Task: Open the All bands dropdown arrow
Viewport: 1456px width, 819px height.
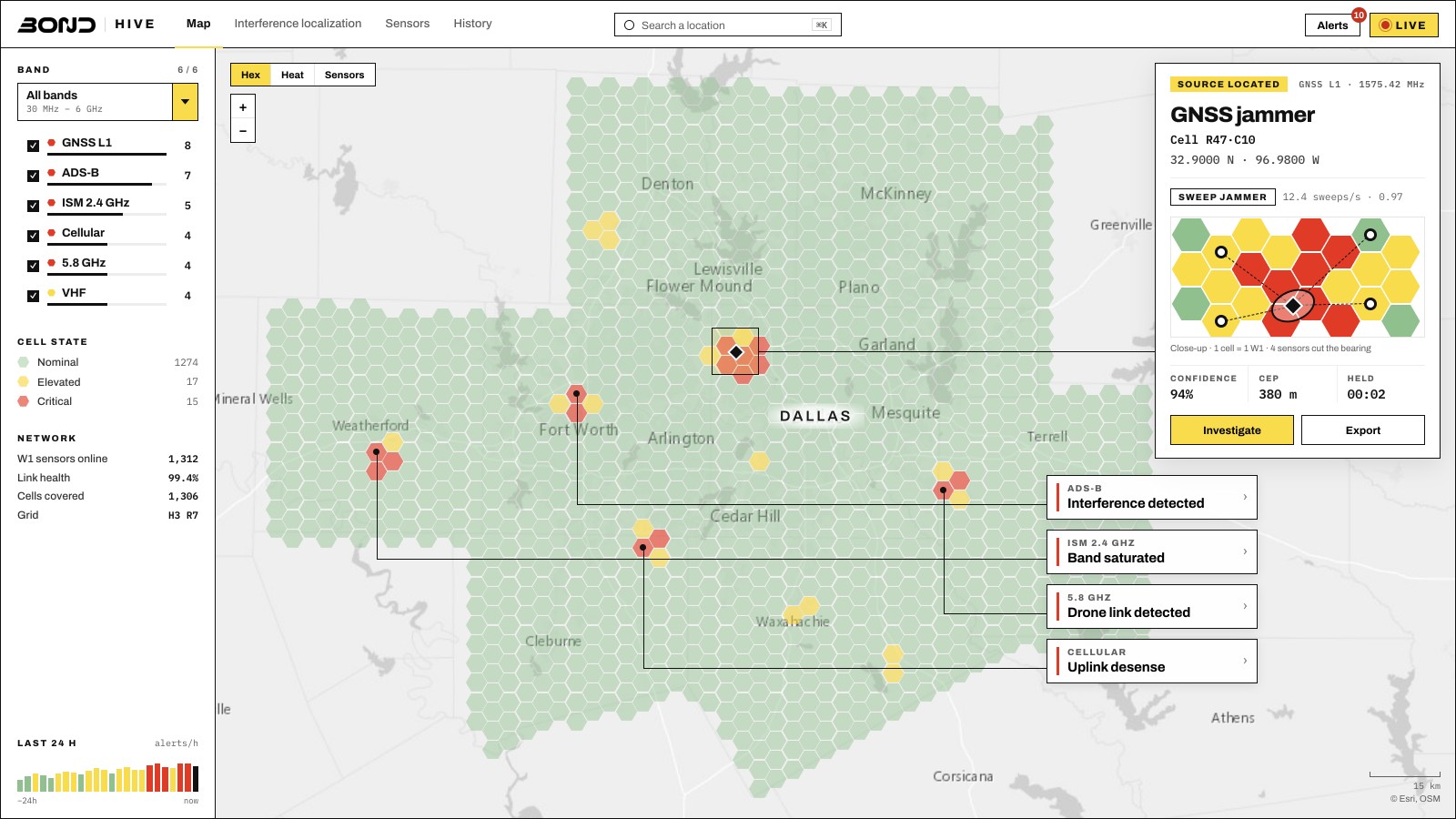Action: point(185,102)
